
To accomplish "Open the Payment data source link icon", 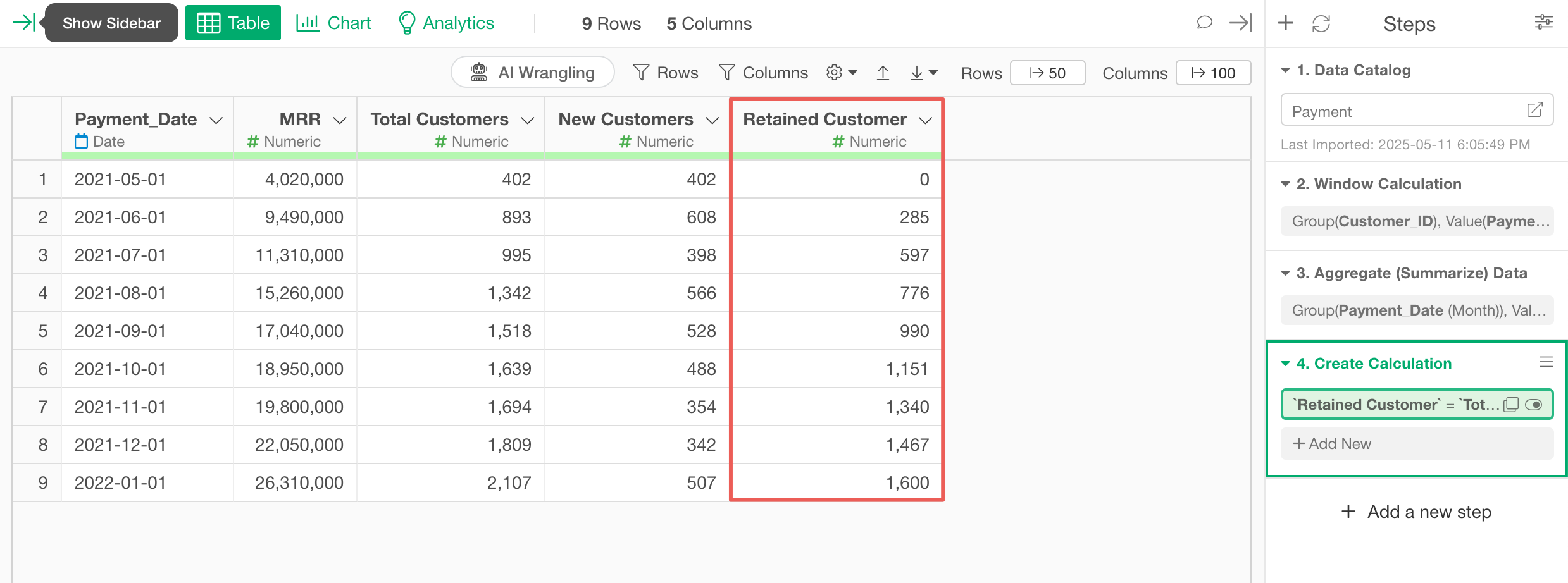I will coord(1535,109).
